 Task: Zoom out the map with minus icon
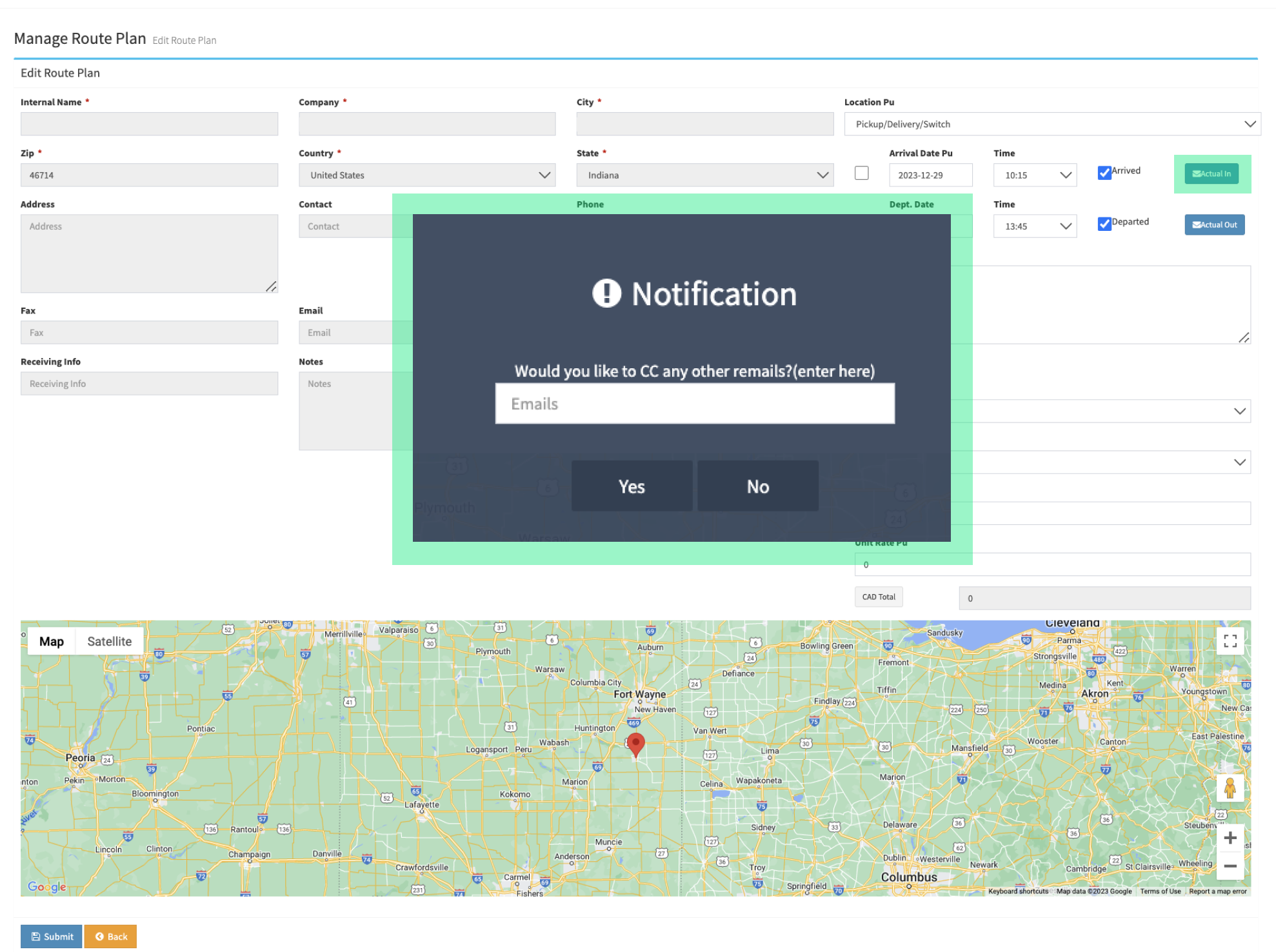coord(1230,866)
